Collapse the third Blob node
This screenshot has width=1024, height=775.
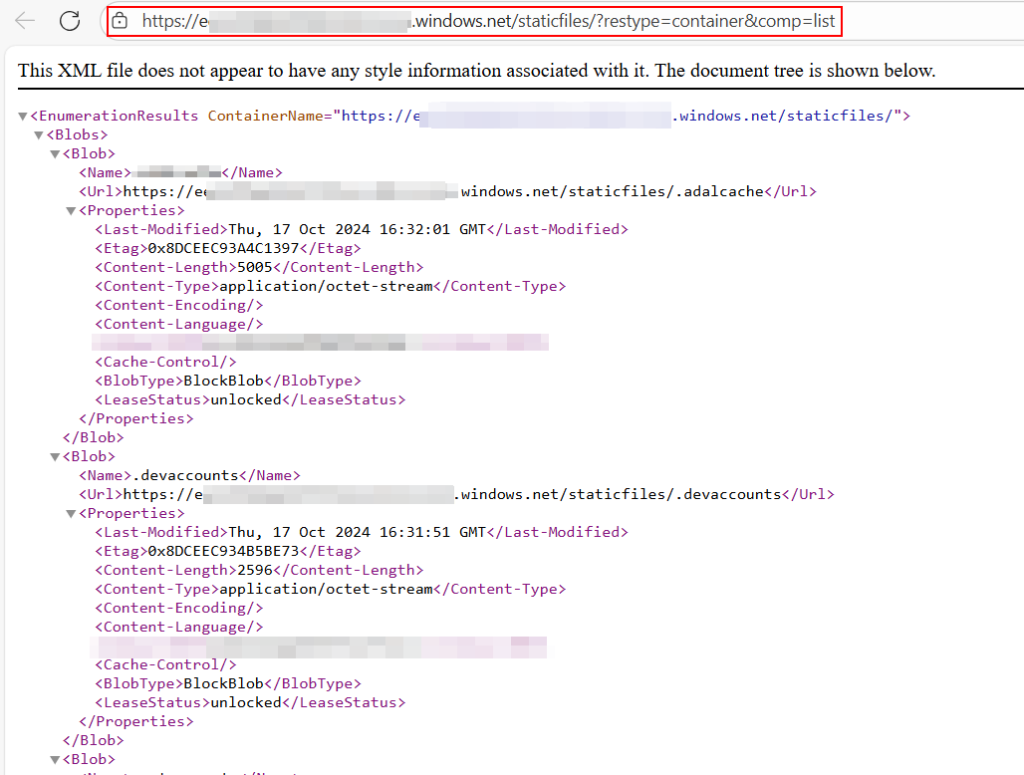tap(56, 760)
